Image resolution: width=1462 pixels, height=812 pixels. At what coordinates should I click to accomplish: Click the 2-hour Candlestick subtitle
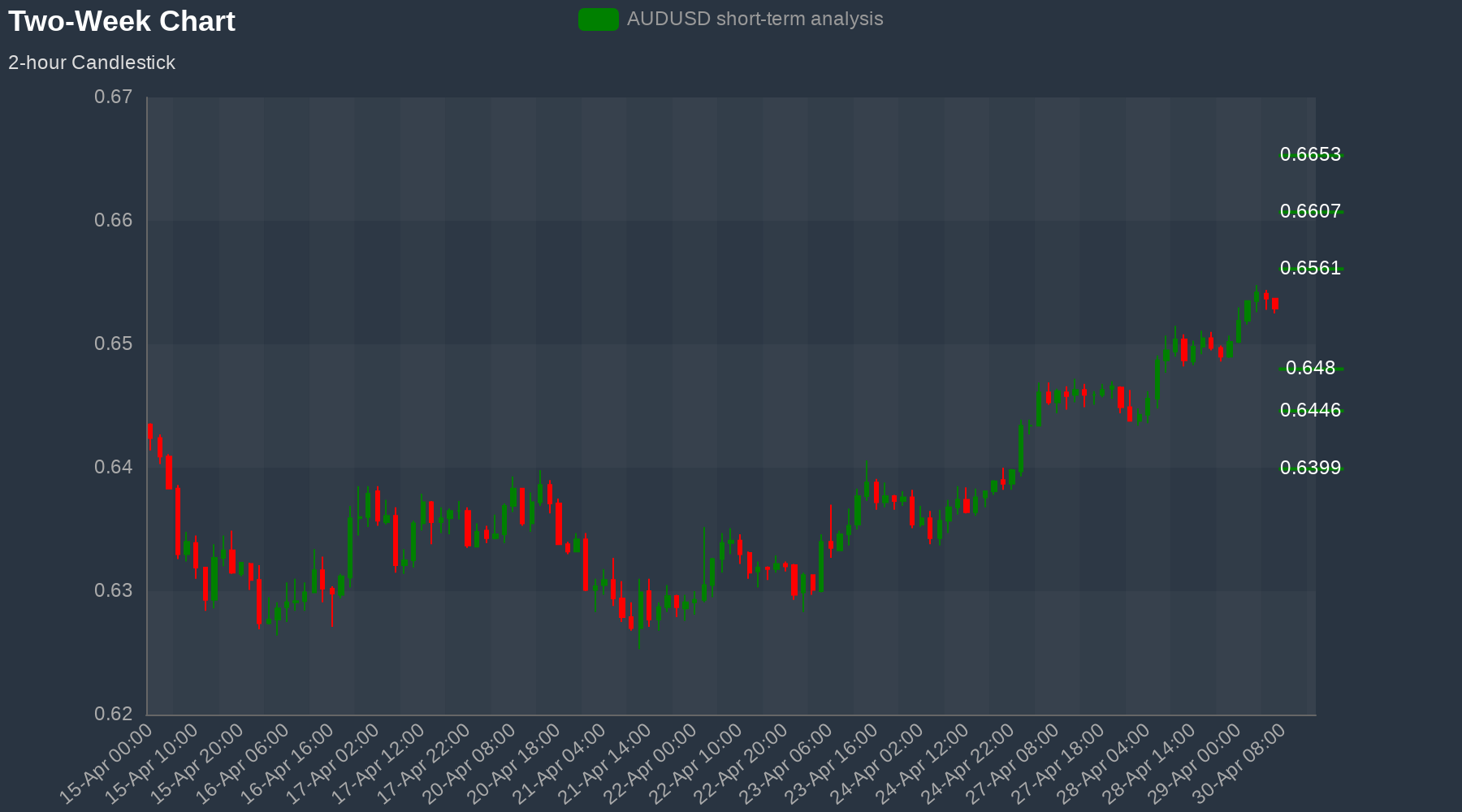tap(92, 63)
